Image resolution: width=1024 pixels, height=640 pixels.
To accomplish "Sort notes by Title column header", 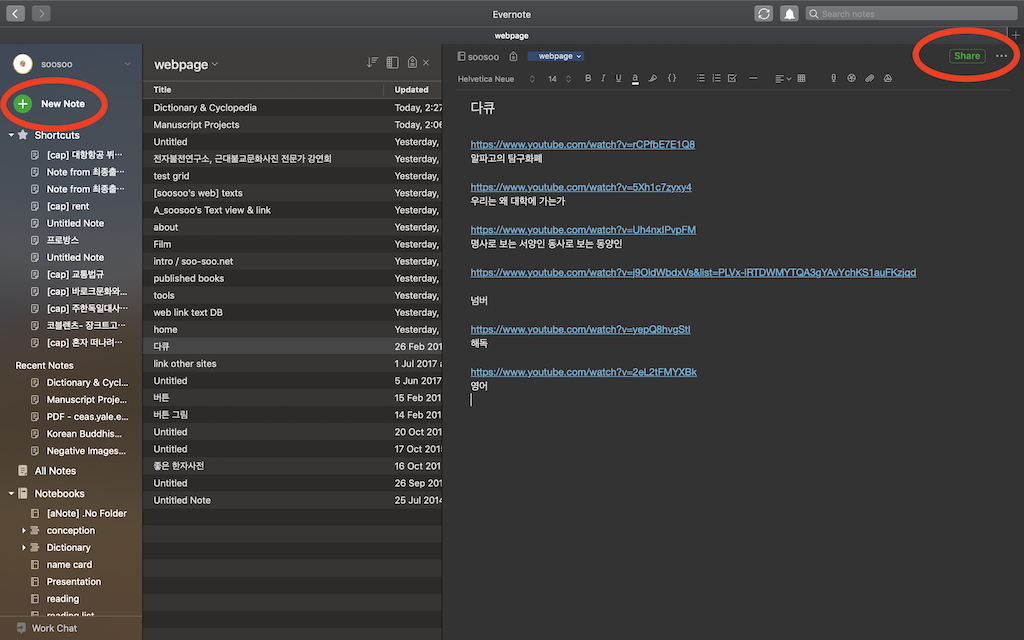I will point(263,90).
